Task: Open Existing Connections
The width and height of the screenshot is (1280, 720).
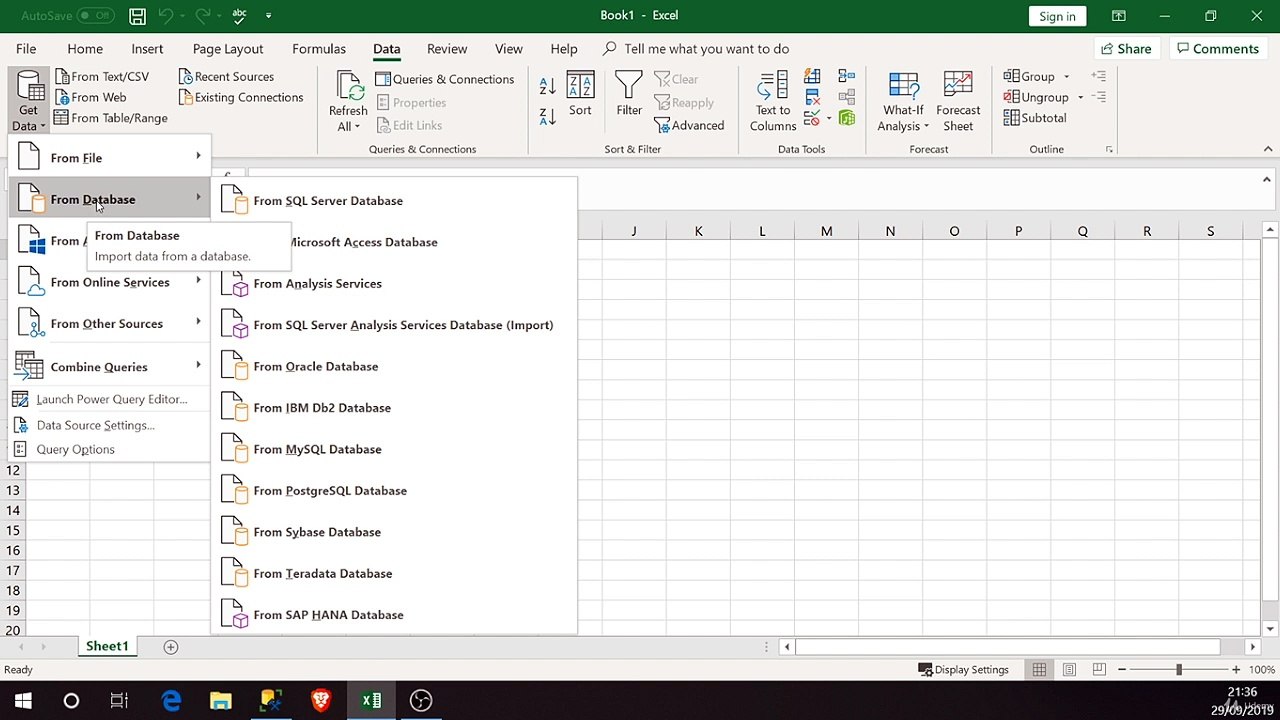Action: coord(241,97)
